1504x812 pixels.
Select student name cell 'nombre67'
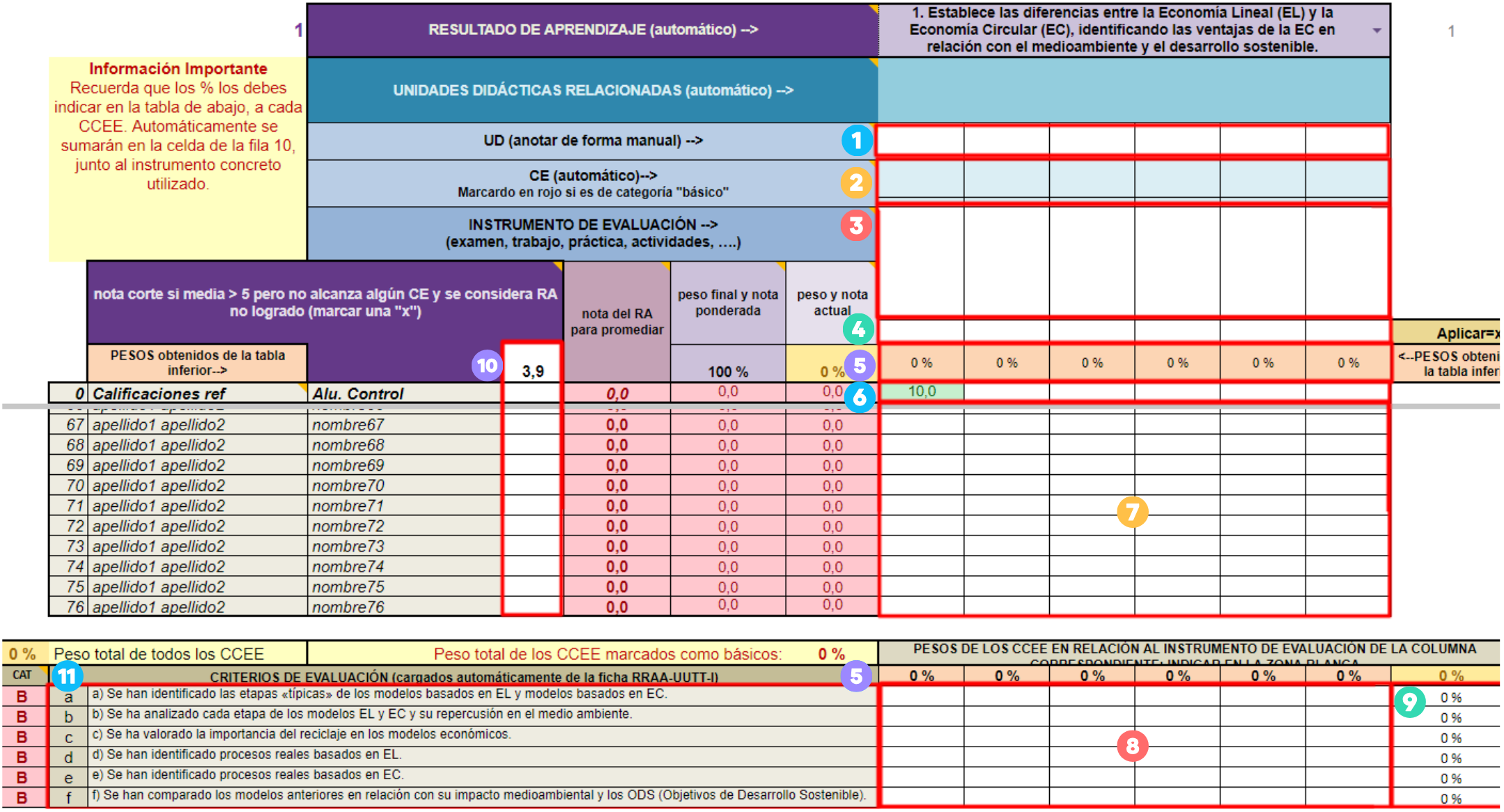[405, 425]
